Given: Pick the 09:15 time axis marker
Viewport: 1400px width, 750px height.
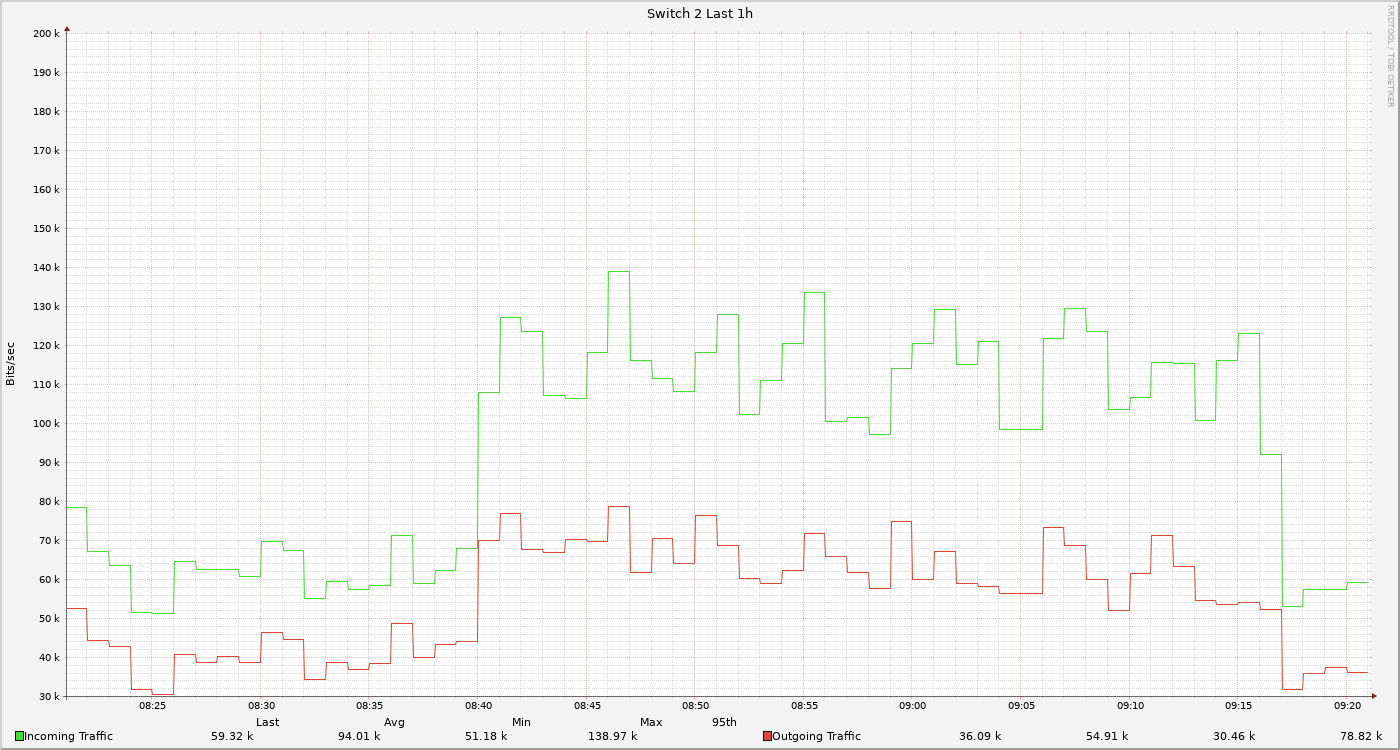Looking at the screenshot, I should (x=1238, y=706).
